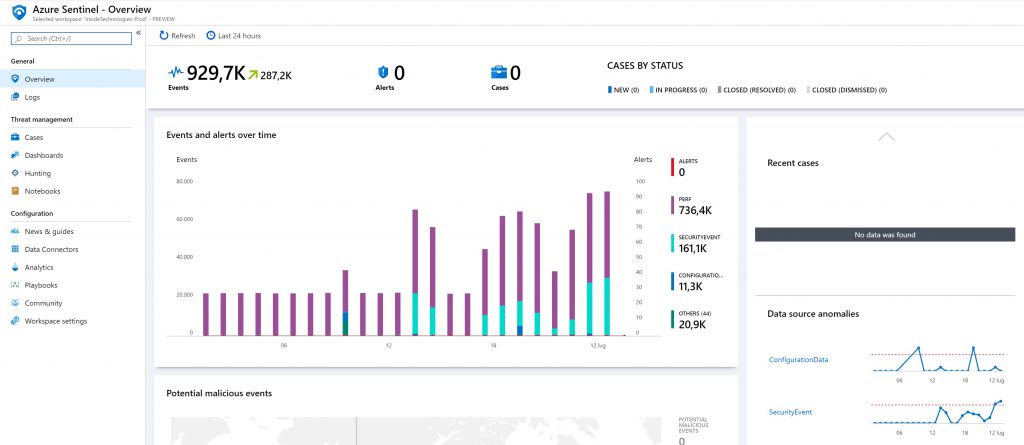This screenshot has height=445, width=1024.
Task: Click the purple PERF legend swatch
Action: (673, 205)
